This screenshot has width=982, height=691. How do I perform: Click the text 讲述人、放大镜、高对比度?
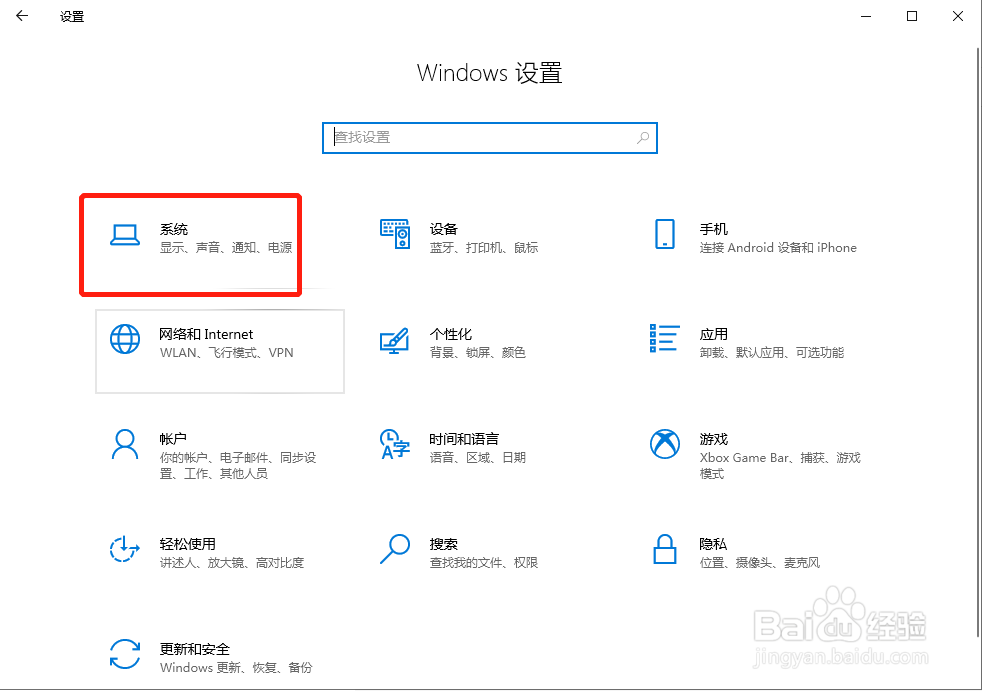click(232, 563)
